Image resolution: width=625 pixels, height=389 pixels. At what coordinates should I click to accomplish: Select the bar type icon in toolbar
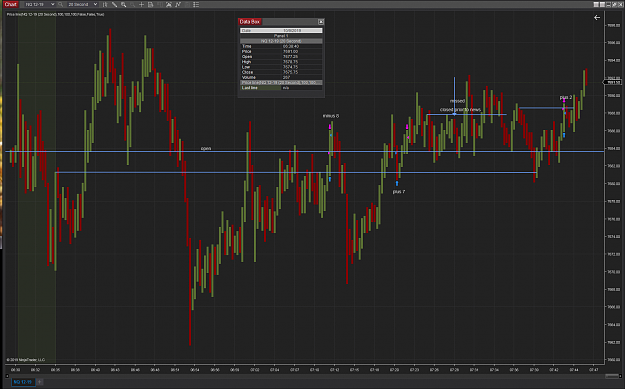pos(105,4)
